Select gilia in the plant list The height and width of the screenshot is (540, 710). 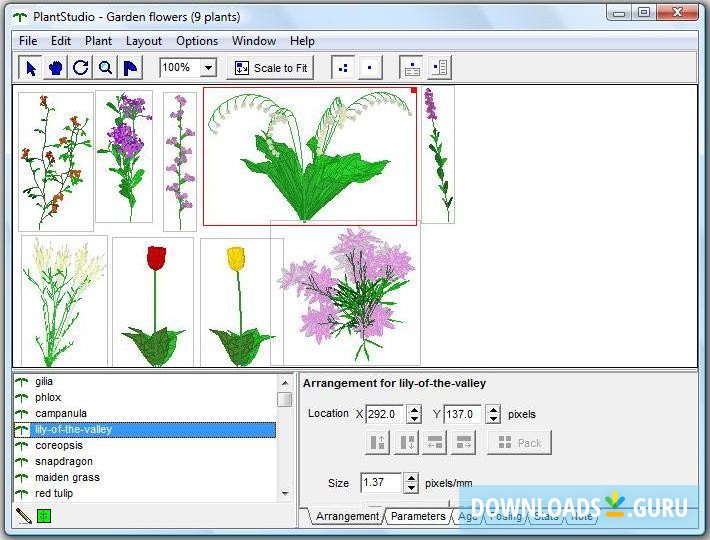145,382
